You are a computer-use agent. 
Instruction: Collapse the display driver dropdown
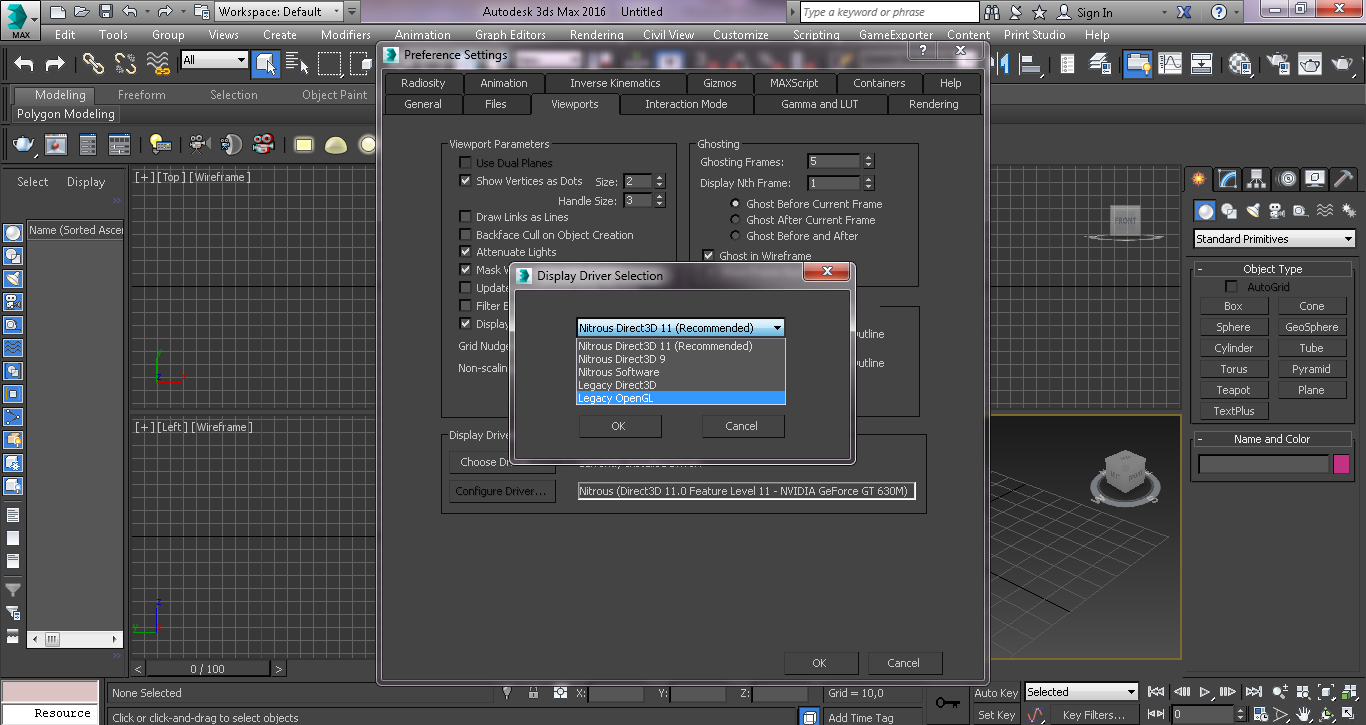[777, 328]
